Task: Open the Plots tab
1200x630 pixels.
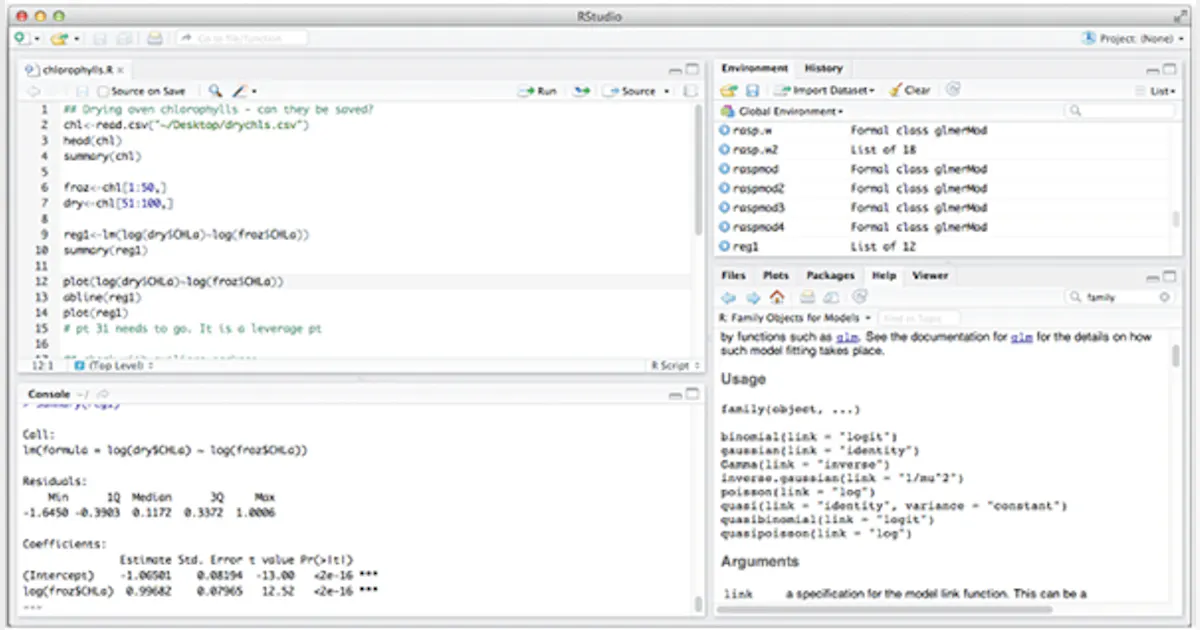Action: tap(776, 275)
